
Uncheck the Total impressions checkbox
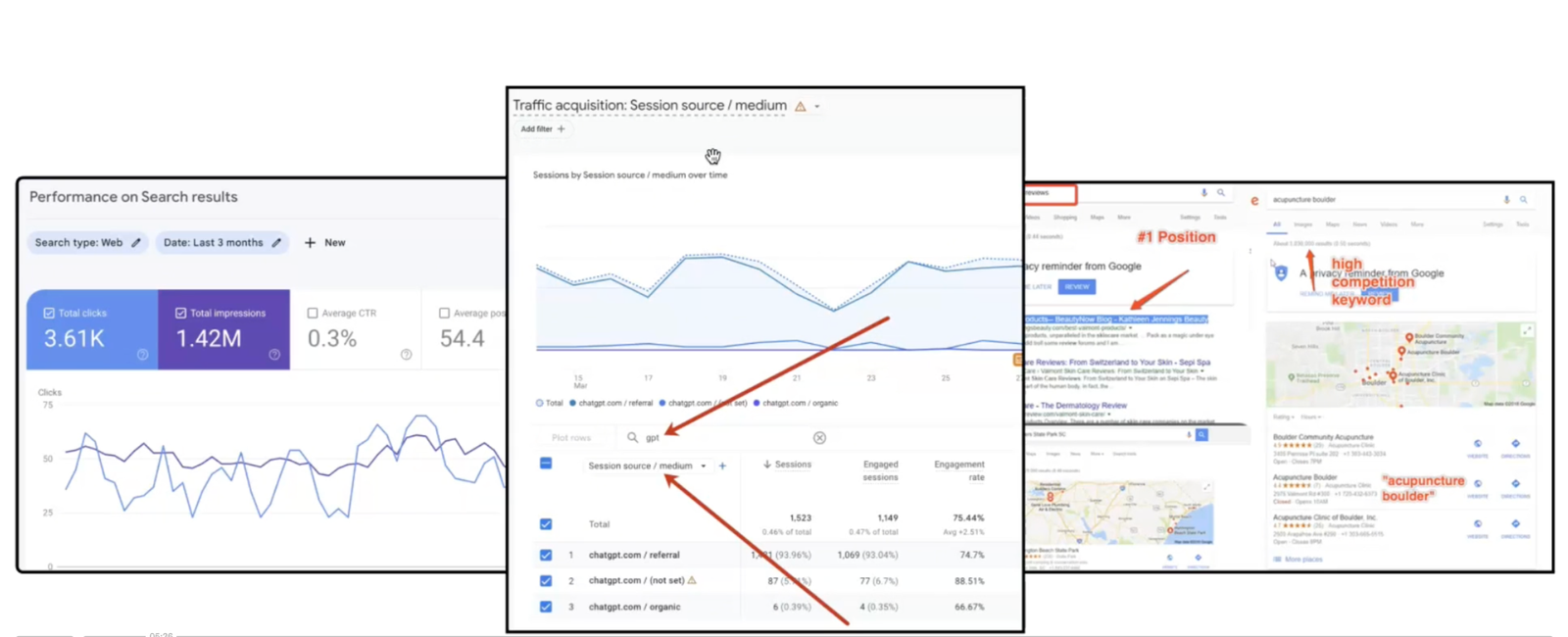[180, 314]
